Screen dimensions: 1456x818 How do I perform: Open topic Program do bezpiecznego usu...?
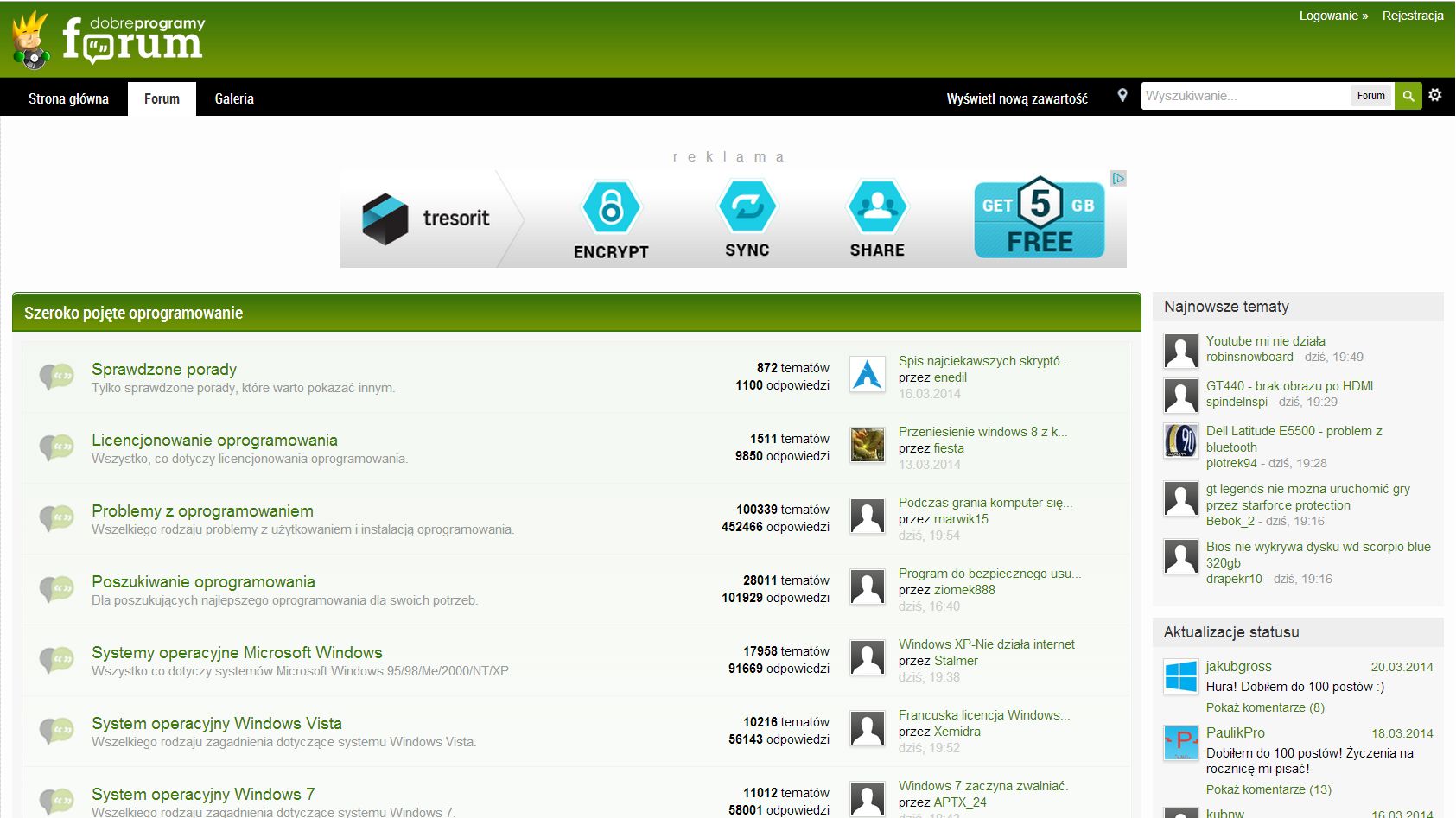[990, 574]
